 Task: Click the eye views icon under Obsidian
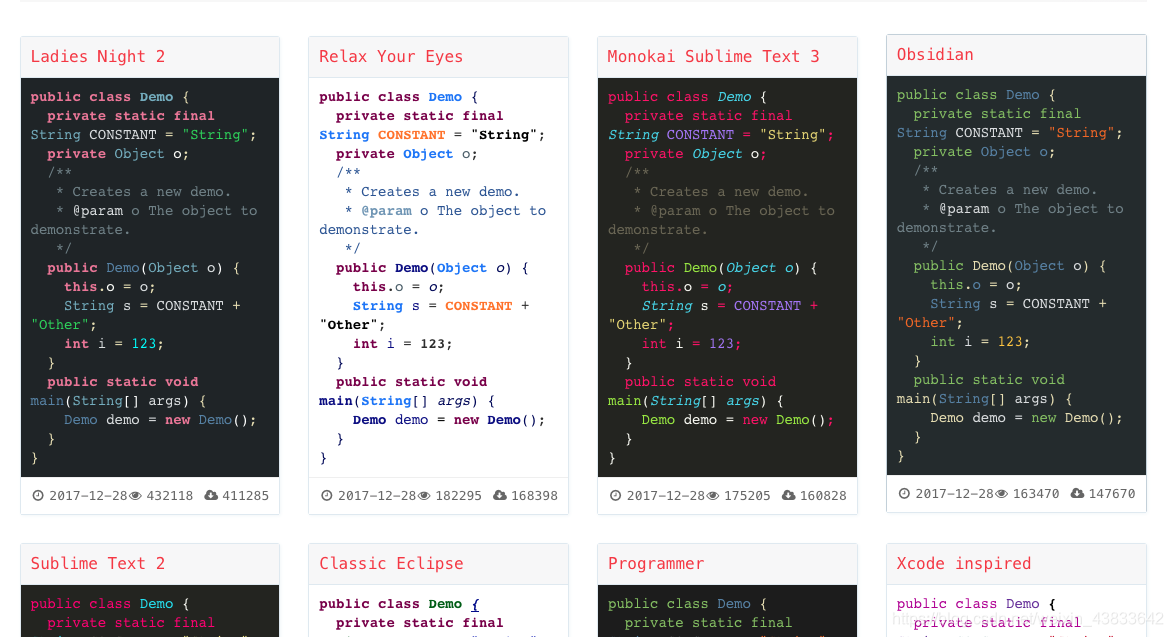pyautogui.click(x=1002, y=493)
